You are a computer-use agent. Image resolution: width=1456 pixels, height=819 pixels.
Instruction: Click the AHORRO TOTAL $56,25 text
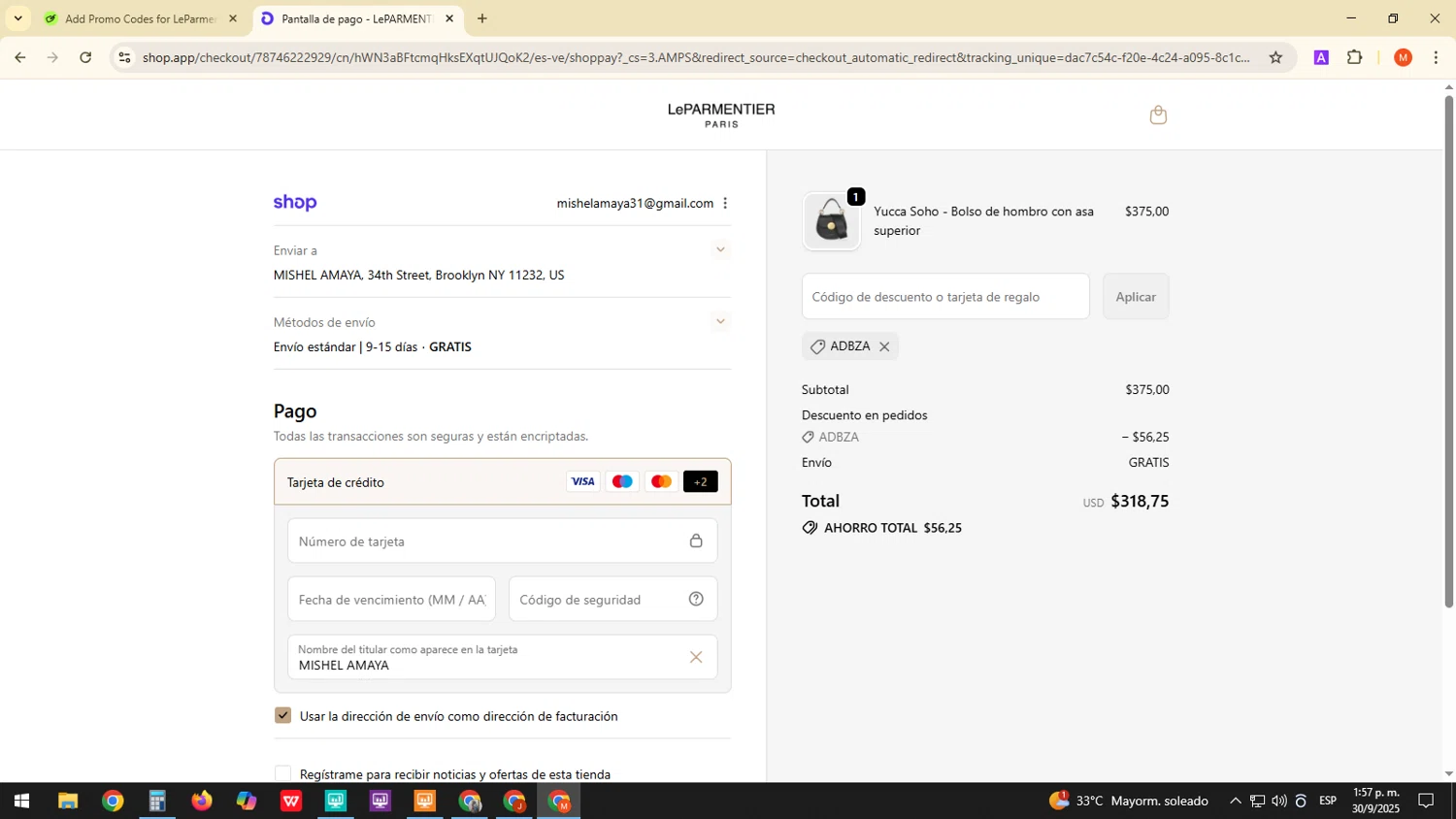coord(893,529)
